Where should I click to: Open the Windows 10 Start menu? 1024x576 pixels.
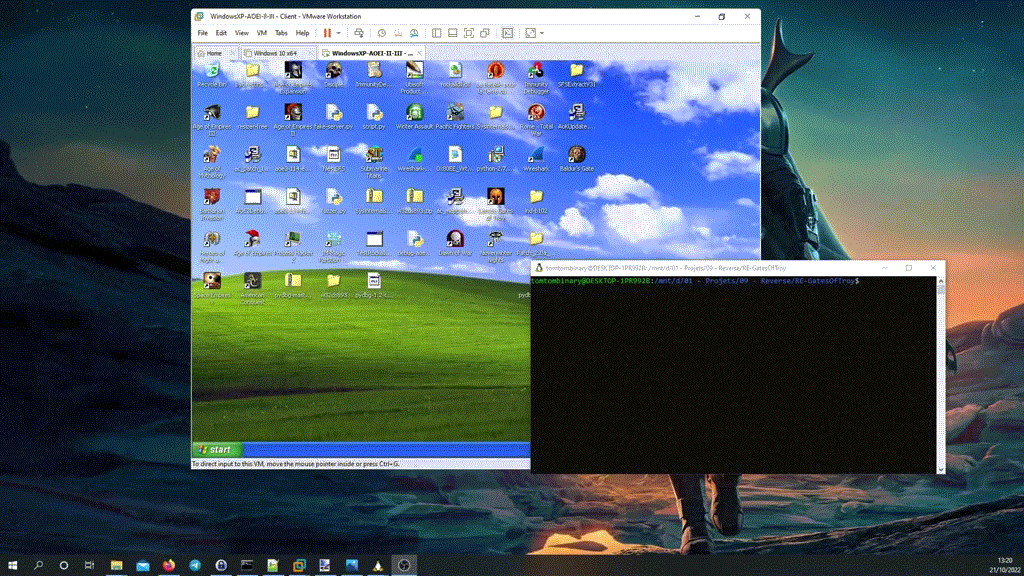coord(12,565)
